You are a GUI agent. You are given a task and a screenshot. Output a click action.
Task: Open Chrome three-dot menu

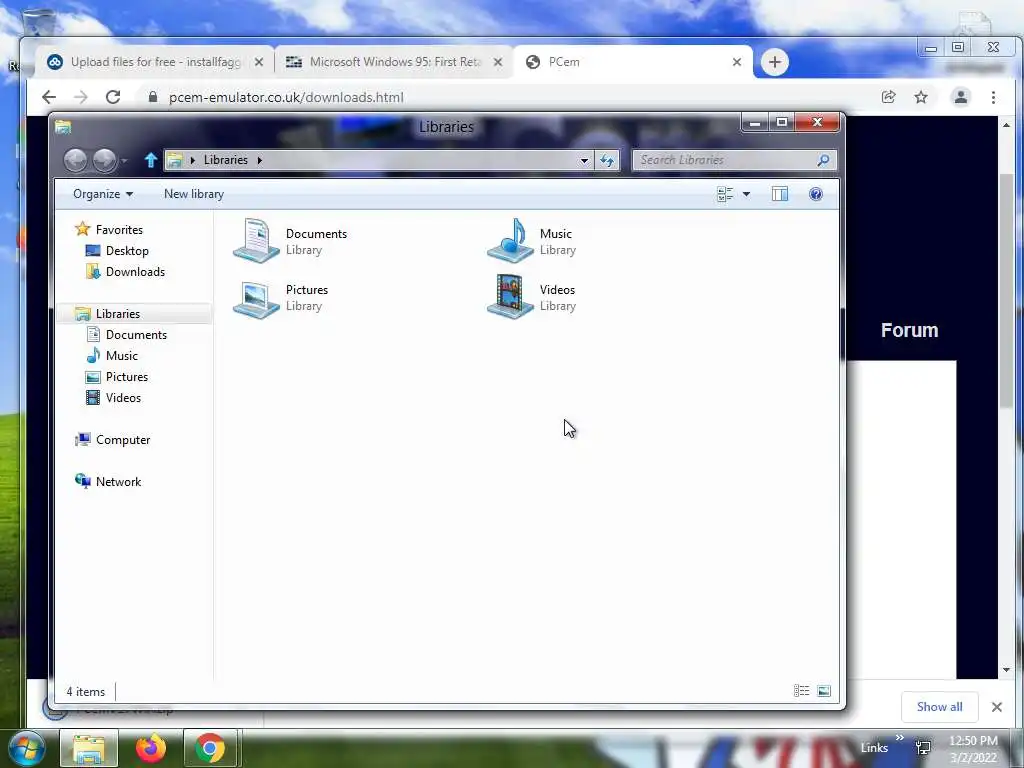pyautogui.click(x=993, y=97)
